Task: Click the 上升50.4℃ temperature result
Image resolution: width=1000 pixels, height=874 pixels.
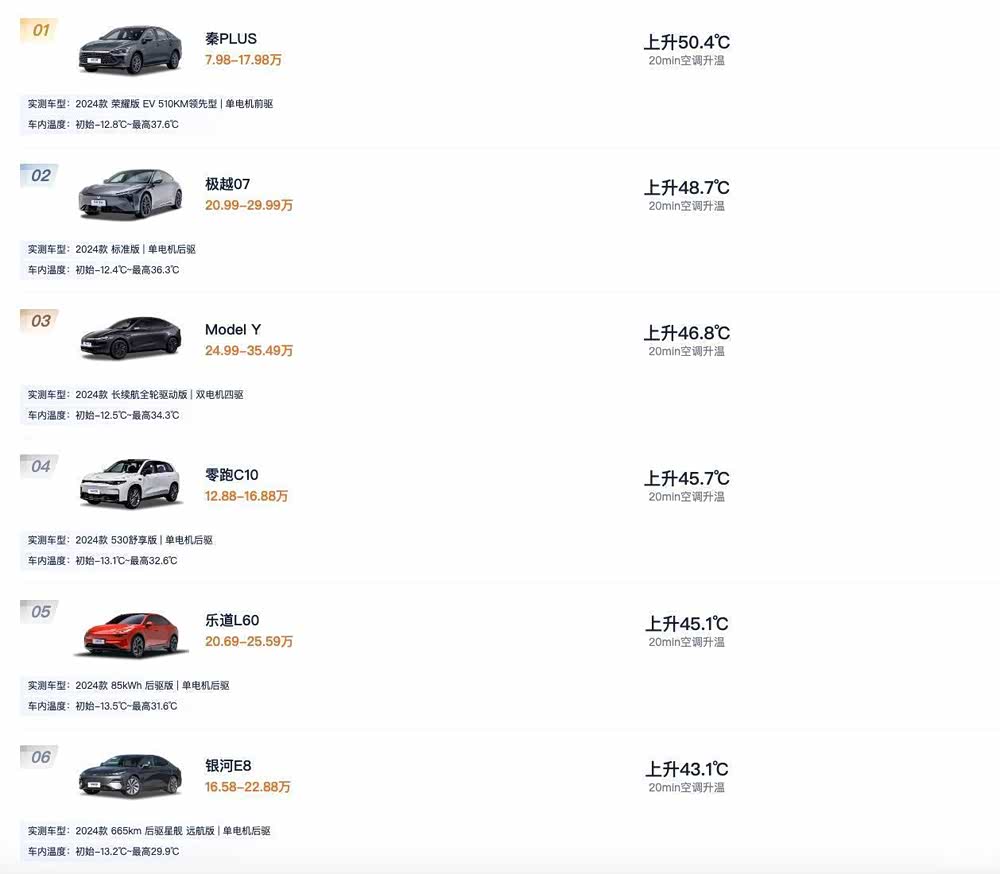Action: coord(686,42)
